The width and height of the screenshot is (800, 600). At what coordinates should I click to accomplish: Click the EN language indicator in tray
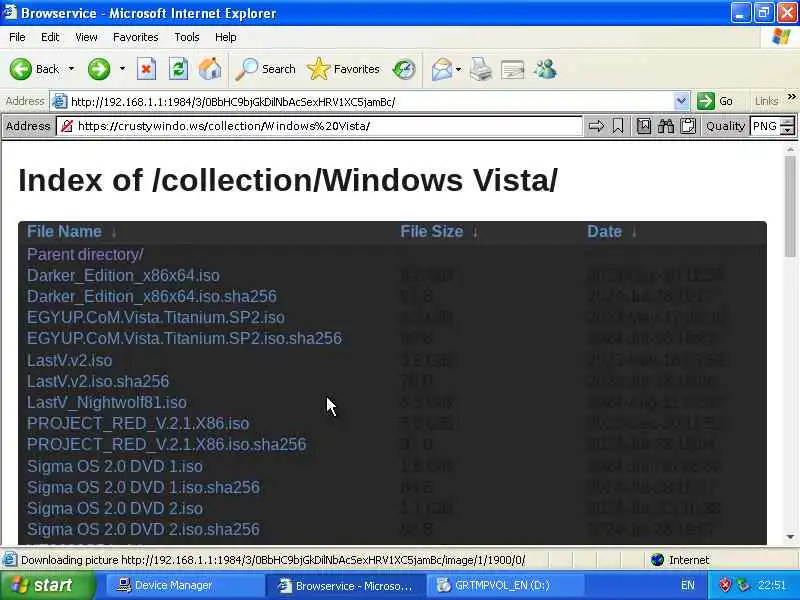pyautogui.click(x=687, y=585)
